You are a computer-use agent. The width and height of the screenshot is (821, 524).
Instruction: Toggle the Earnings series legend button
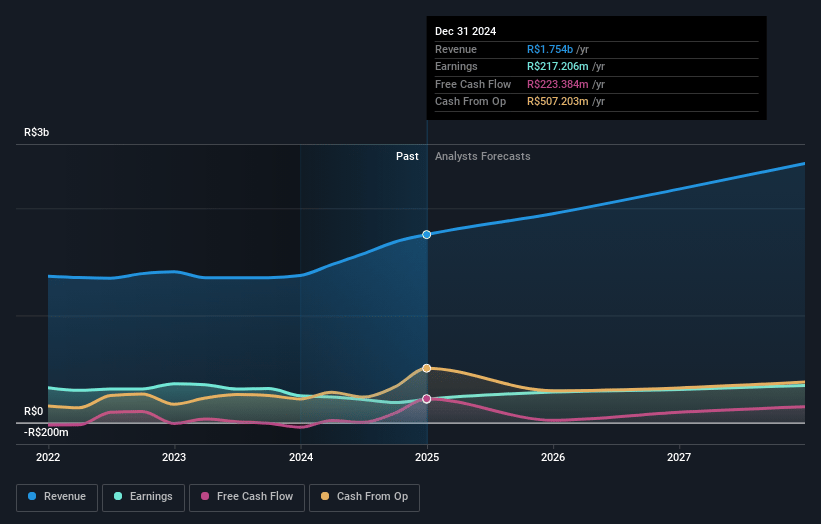[x=143, y=497]
